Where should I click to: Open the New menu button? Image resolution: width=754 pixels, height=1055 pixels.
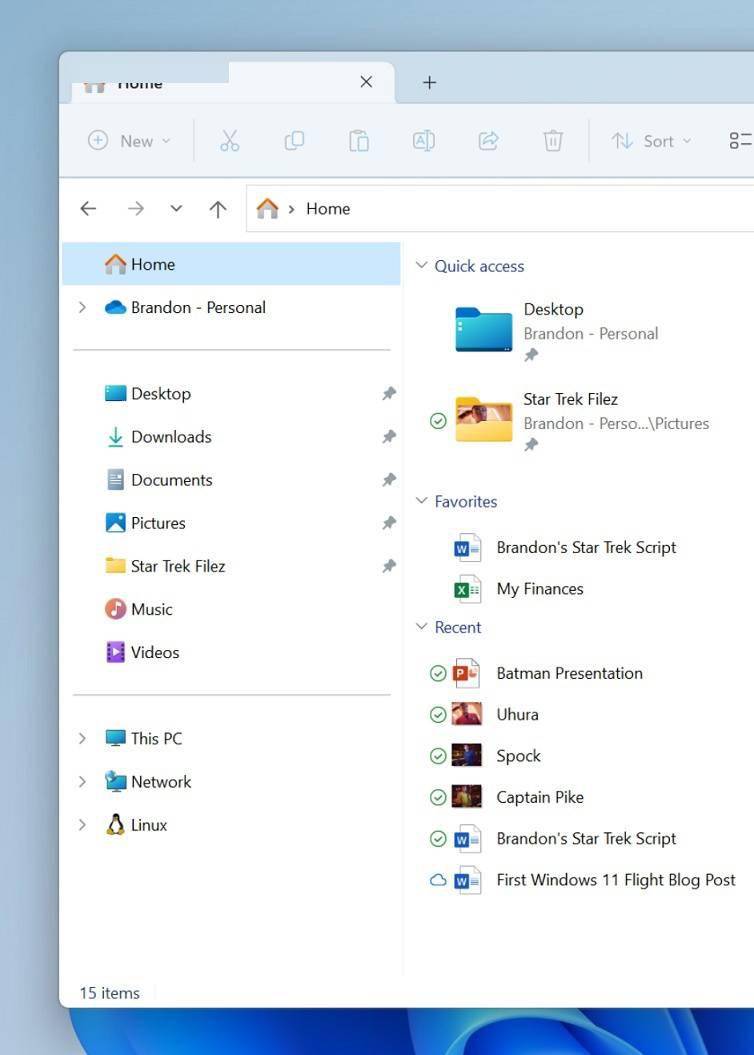click(129, 141)
